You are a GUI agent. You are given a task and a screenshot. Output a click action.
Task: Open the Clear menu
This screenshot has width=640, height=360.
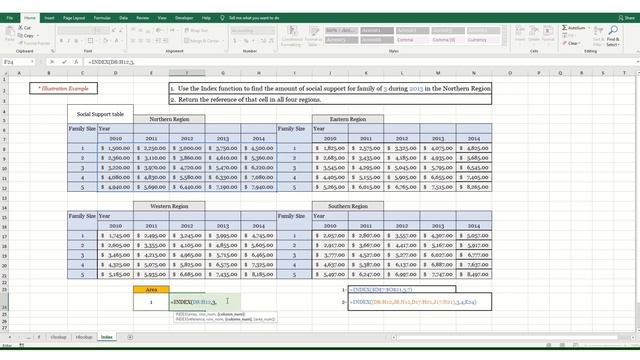571,43
